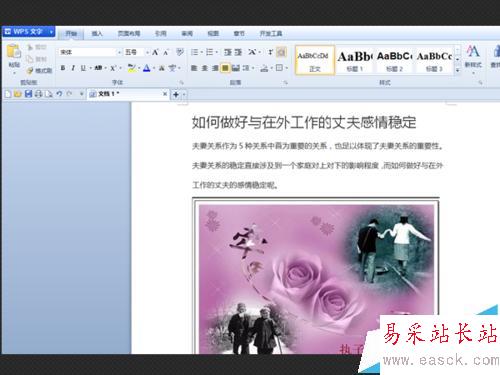This screenshot has height=375, width=500.
Task: Toggle bulleted list formatting
Action: point(194,52)
